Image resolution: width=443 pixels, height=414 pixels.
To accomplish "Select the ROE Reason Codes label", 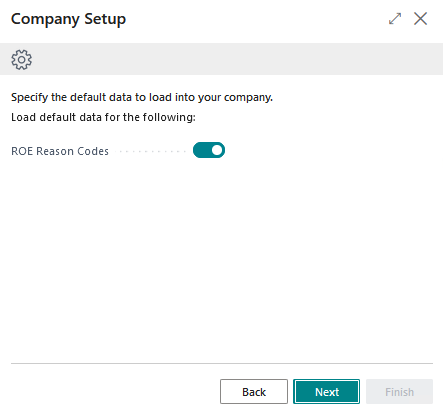I will (x=60, y=151).
